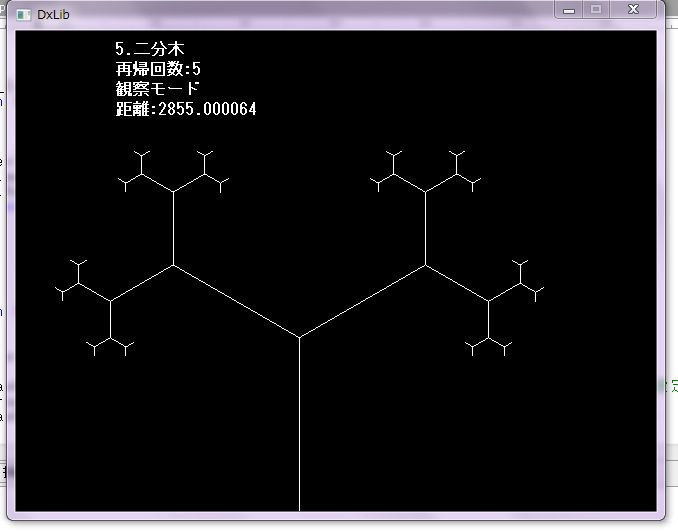Click the disabled maximize button
Image resolution: width=678 pixels, height=531 pixels.
(596, 9)
